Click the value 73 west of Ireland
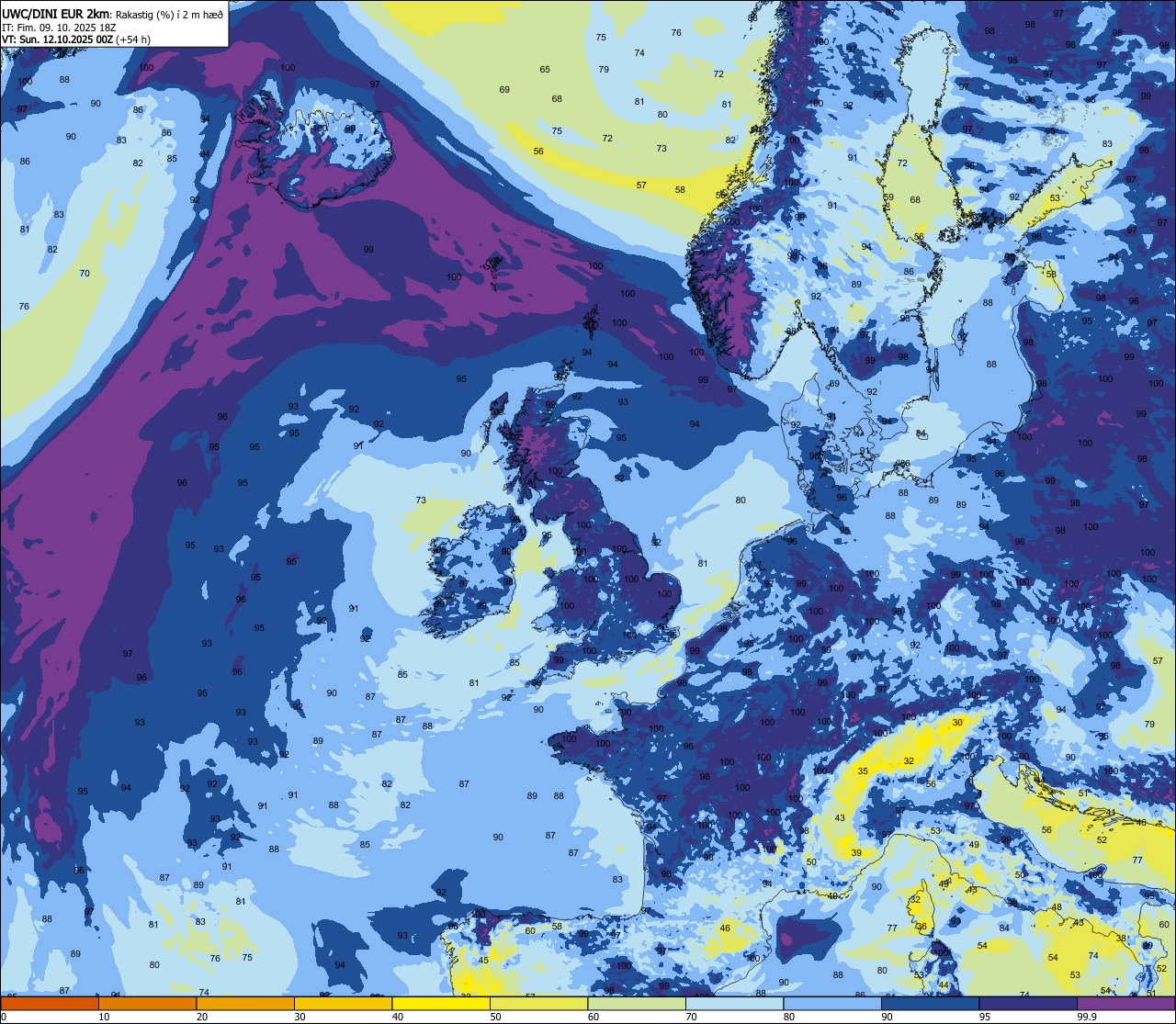 point(421,501)
